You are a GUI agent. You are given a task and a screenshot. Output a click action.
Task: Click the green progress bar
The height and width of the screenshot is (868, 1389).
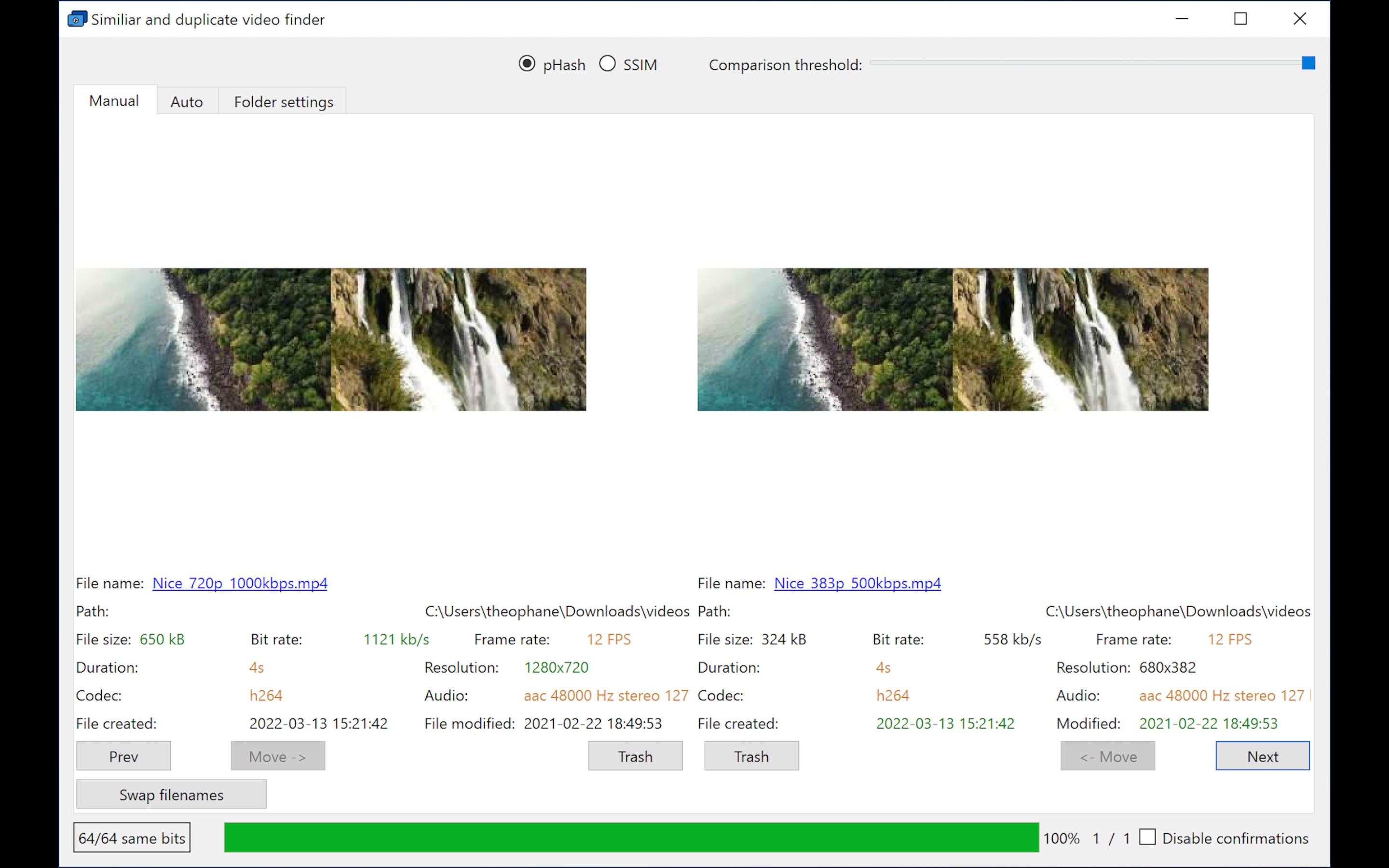tap(631, 838)
